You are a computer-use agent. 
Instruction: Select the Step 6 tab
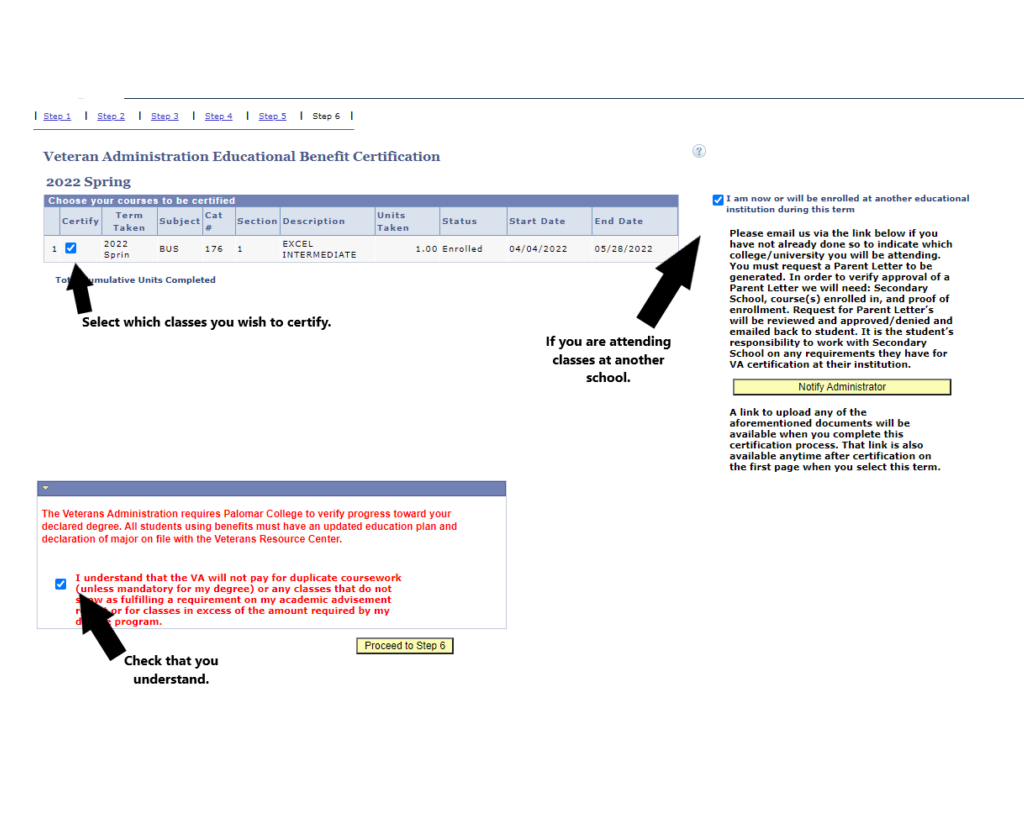[326, 116]
